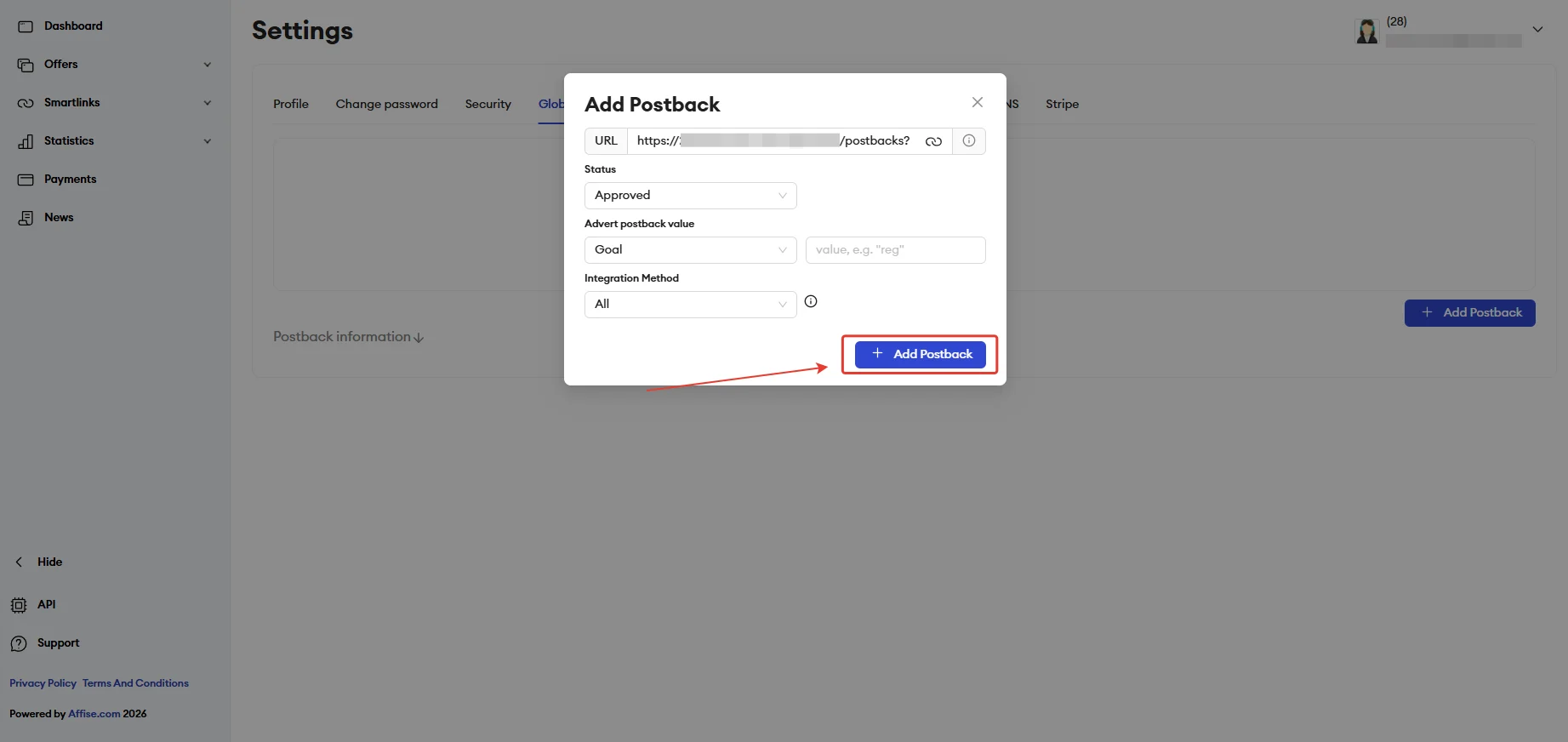The width and height of the screenshot is (1568, 742).
Task: Click the News icon in sidebar
Action: [26, 218]
